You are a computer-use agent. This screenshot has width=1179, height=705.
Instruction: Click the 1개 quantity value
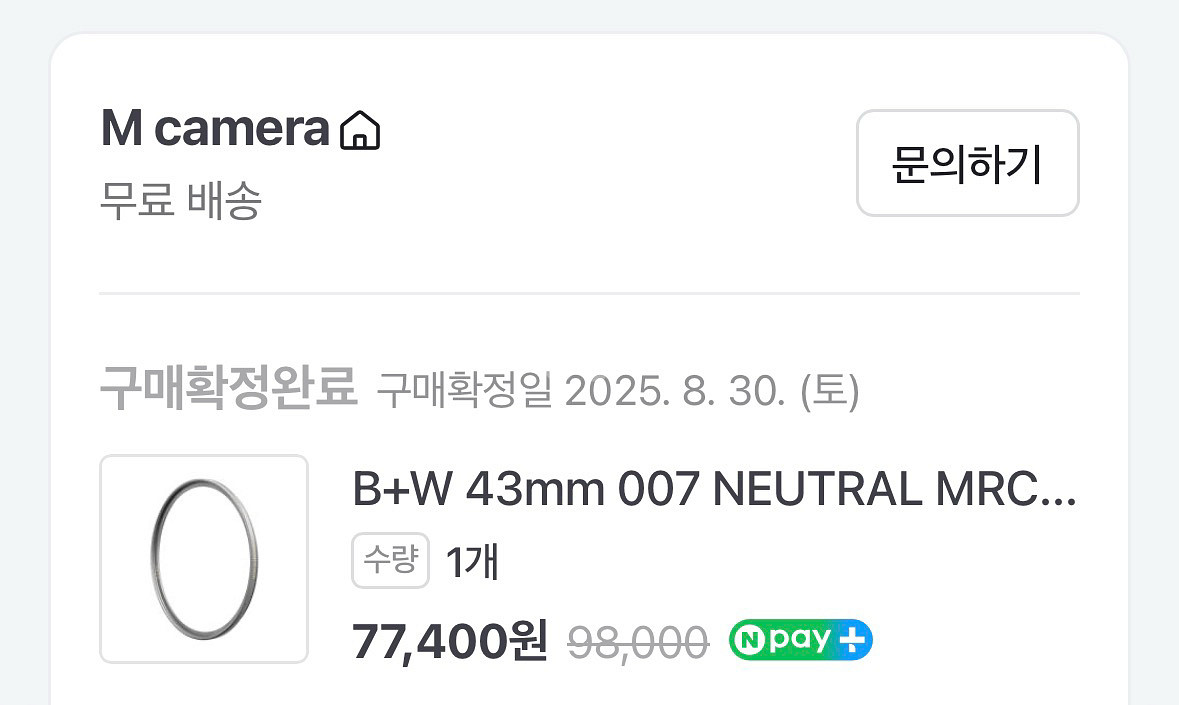point(472,563)
